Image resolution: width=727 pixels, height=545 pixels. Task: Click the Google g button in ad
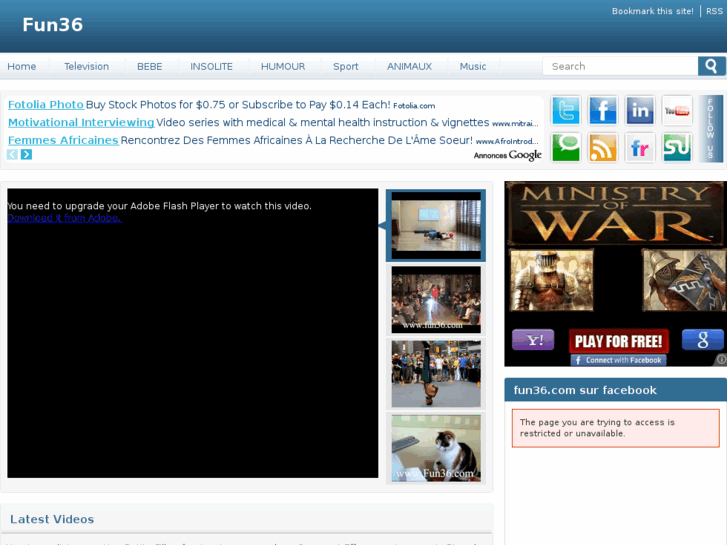coord(702,340)
